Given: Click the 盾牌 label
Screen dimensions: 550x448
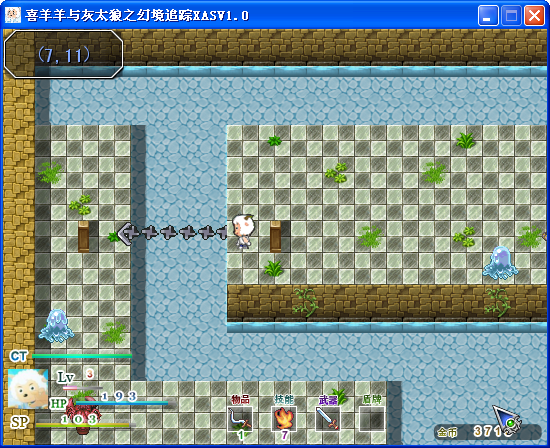Looking at the screenshot, I should click(x=372, y=400).
